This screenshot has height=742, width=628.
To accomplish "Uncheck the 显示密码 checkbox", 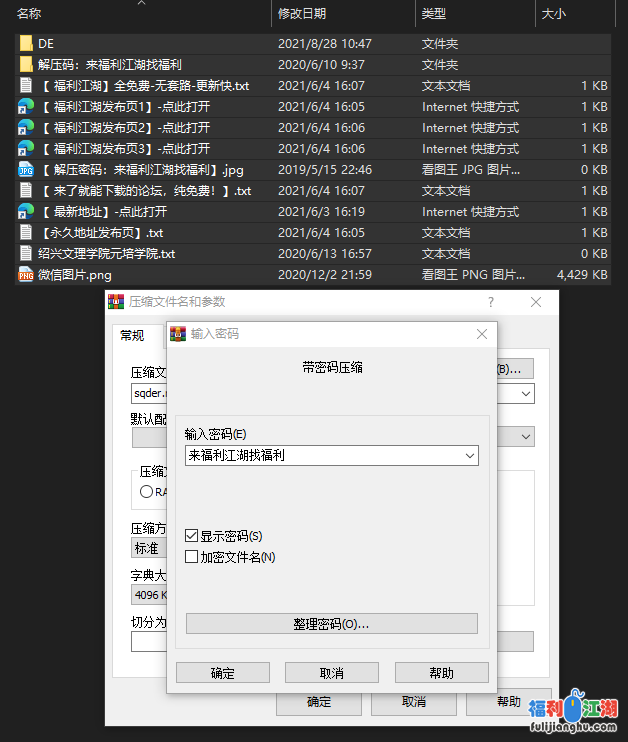I will (x=192, y=536).
